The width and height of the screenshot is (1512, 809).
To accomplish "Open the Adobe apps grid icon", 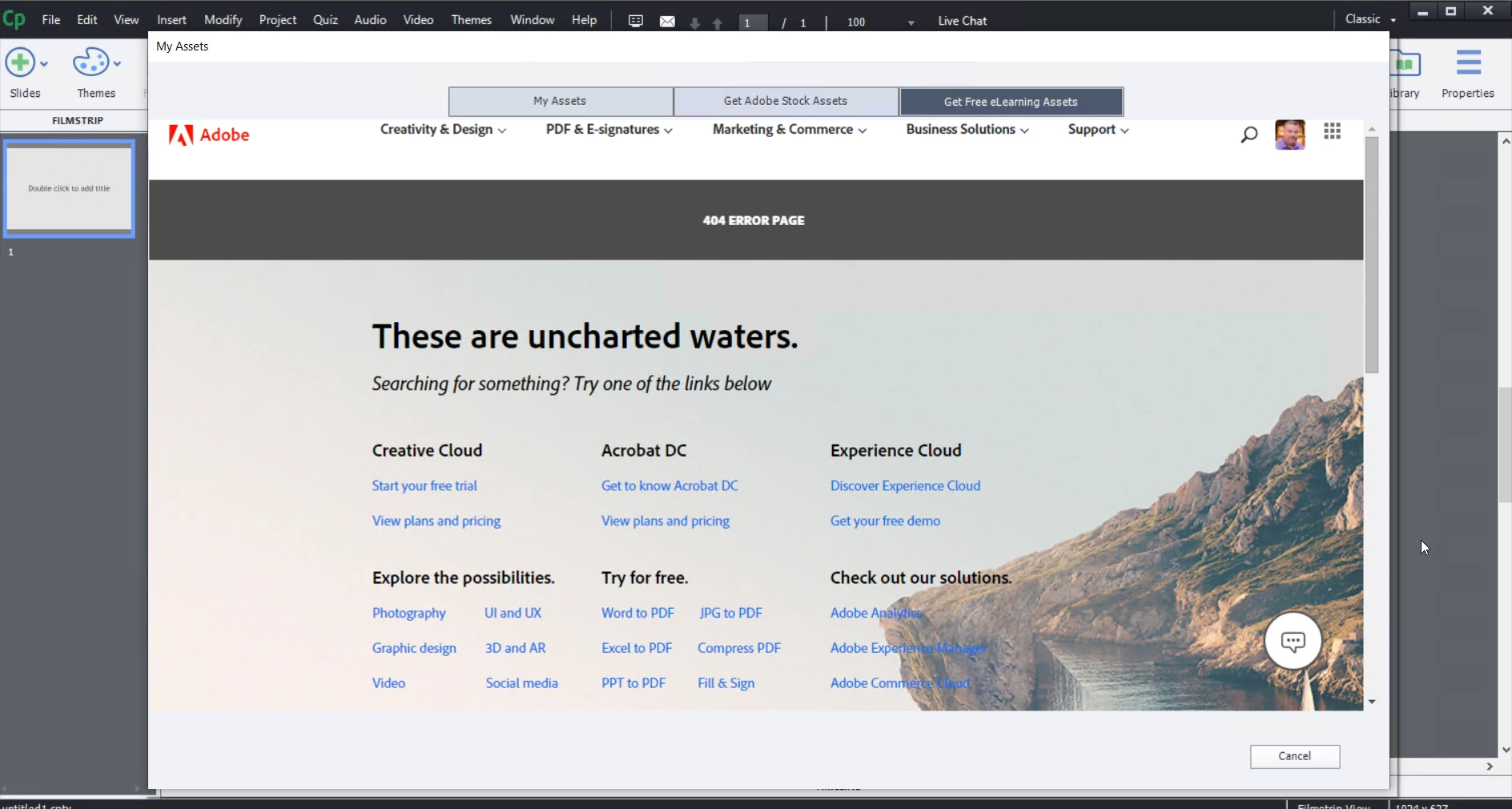I will click(x=1332, y=131).
